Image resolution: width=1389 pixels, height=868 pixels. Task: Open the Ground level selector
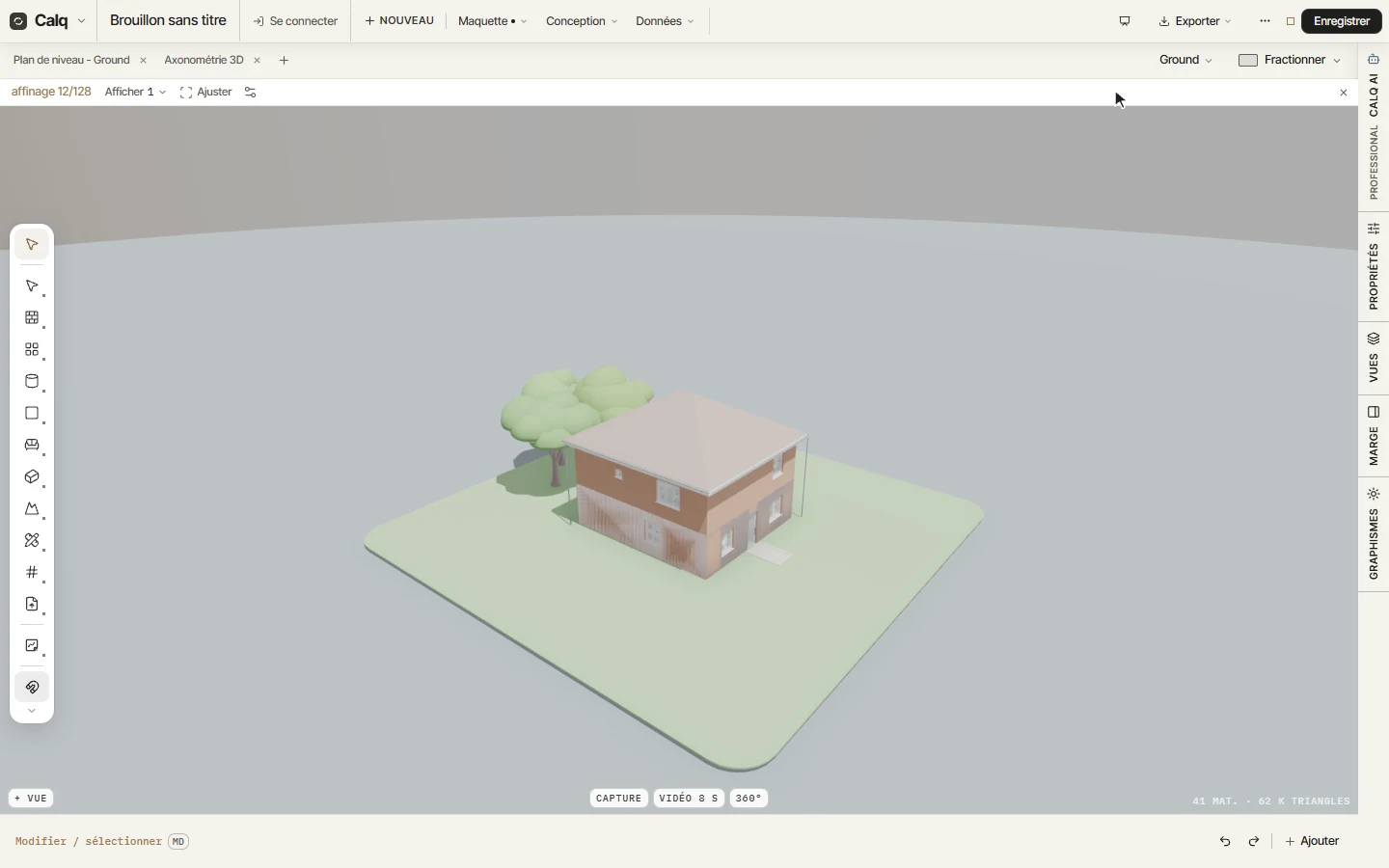(1185, 60)
